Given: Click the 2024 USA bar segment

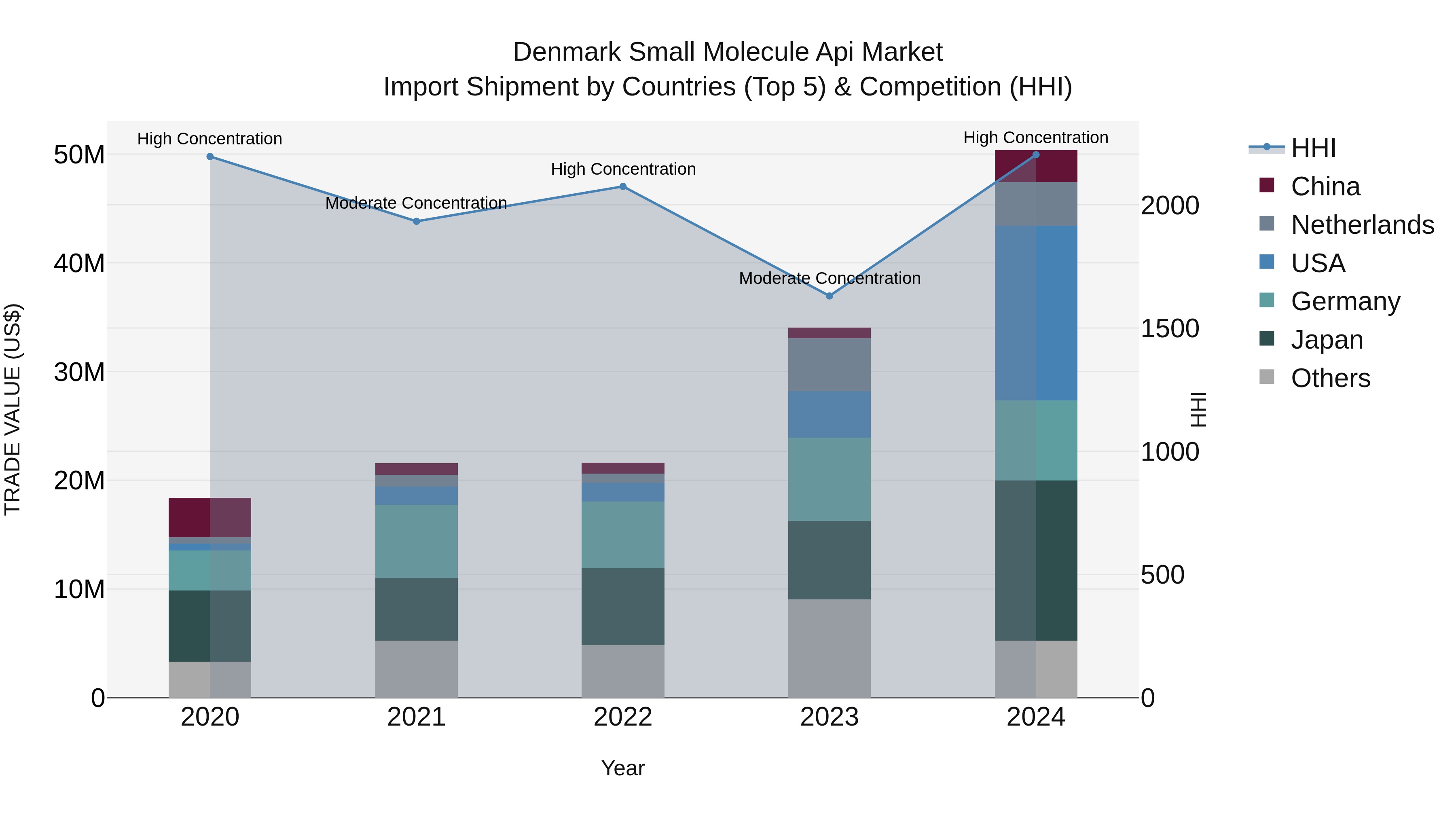Looking at the screenshot, I should tap(1036, 314).
